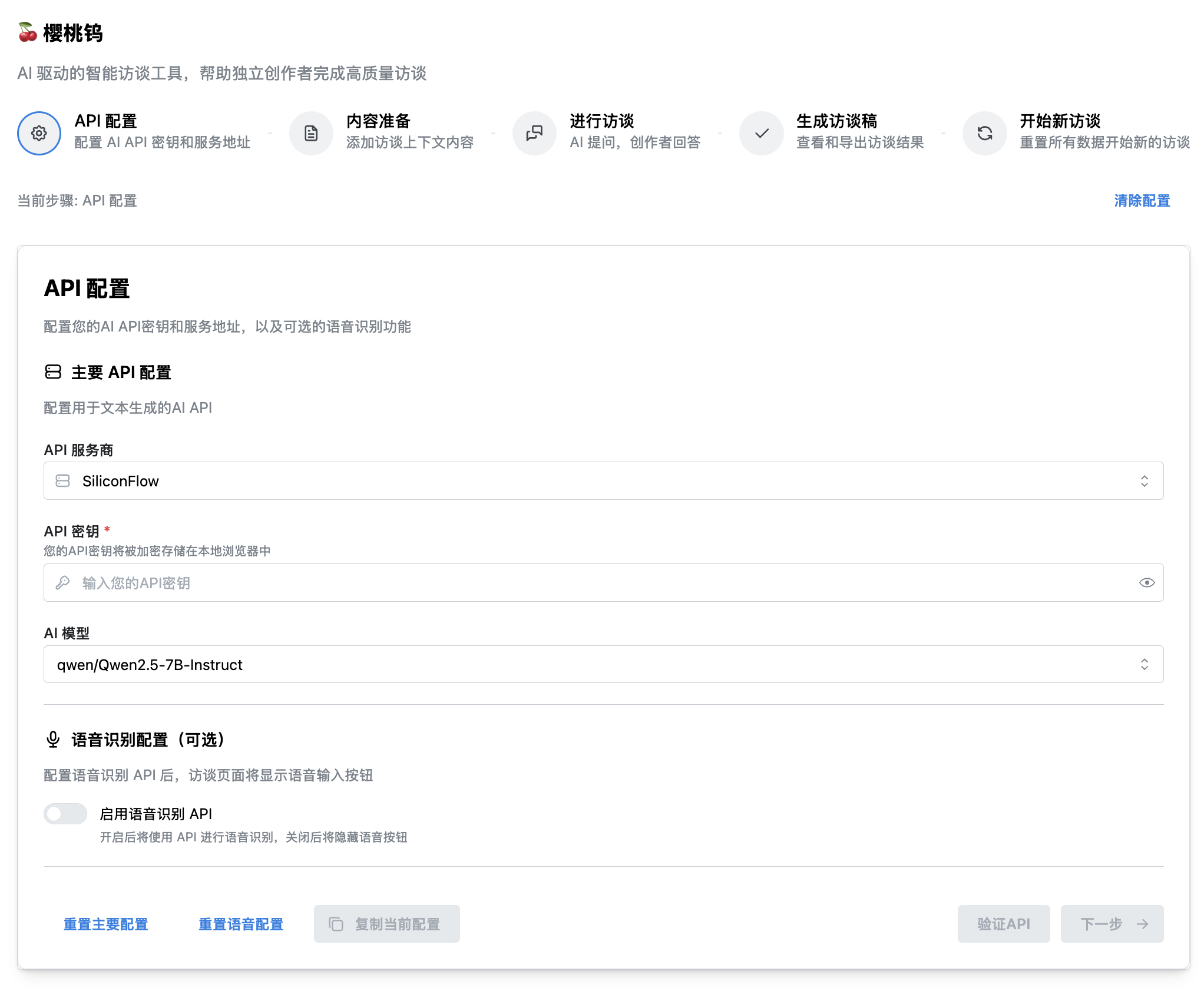Click the 添加访谈上下文内容 step description
The image size is (1204, 988).
click(x=410, y=142)
